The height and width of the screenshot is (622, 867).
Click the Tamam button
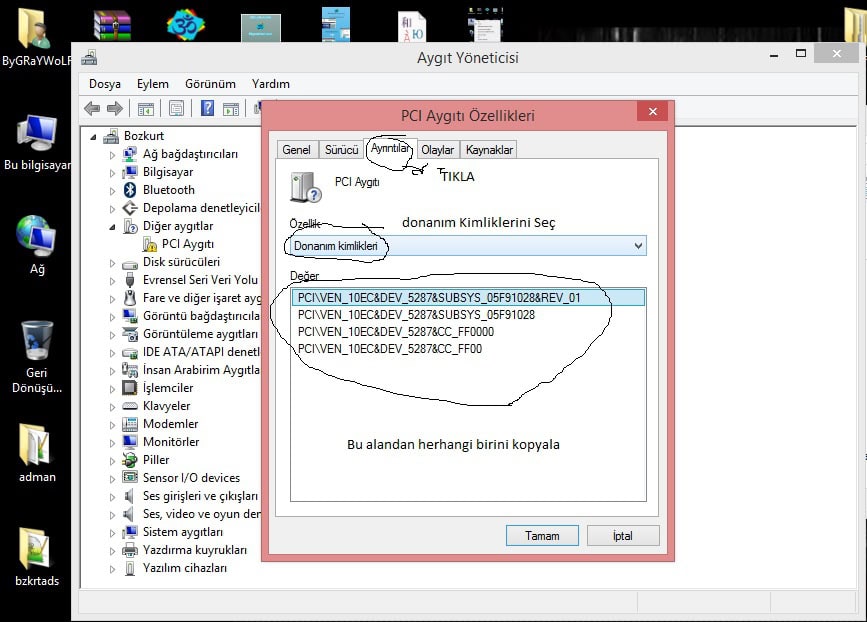pos(542,536)
